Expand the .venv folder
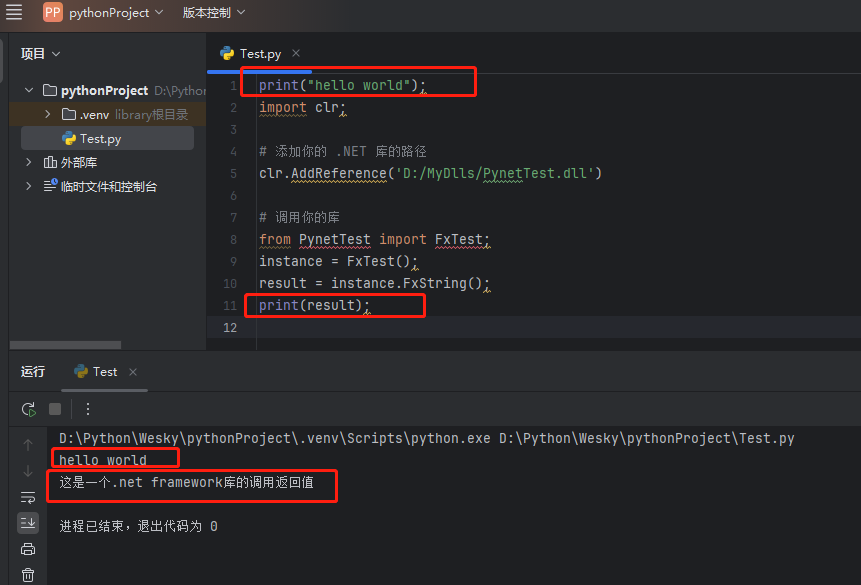861x585 pixels. 48,114
